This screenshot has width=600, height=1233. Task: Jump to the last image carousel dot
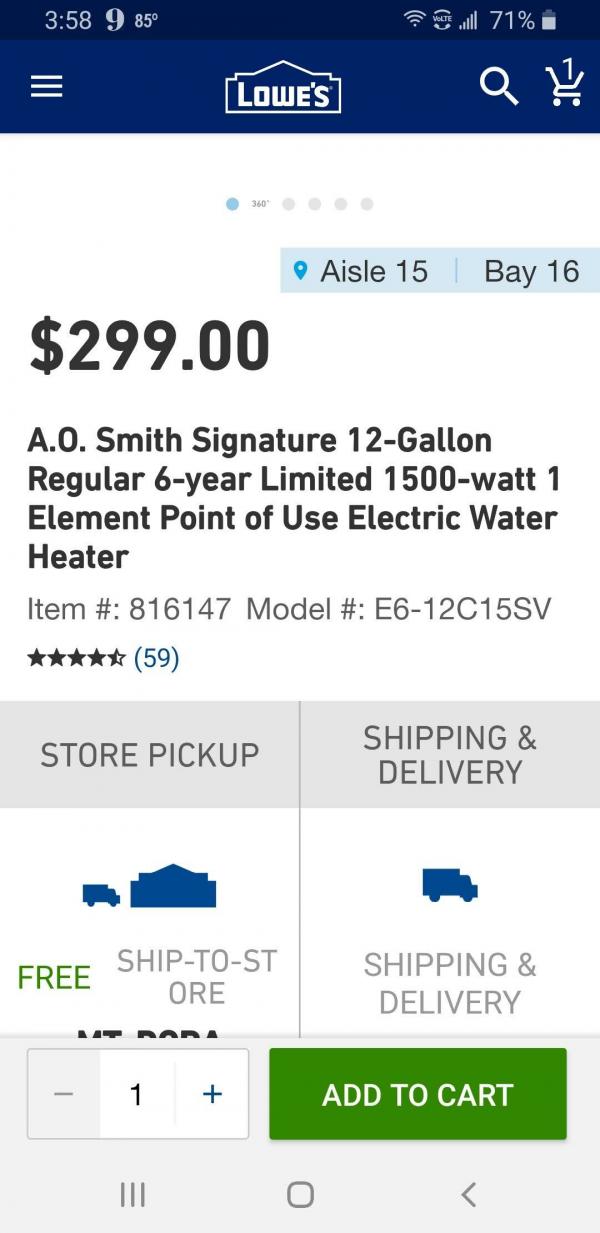click(367, 204)
